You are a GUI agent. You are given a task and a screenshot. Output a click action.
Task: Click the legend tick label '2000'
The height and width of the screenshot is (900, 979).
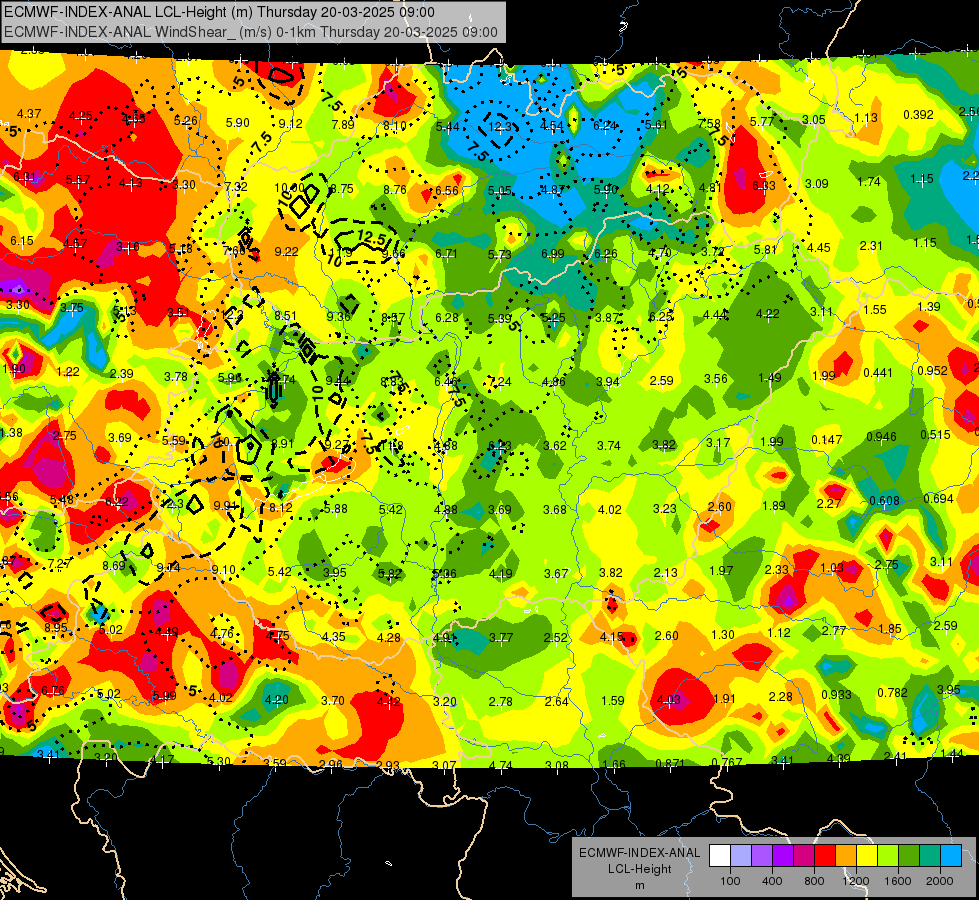pos(939,881)
